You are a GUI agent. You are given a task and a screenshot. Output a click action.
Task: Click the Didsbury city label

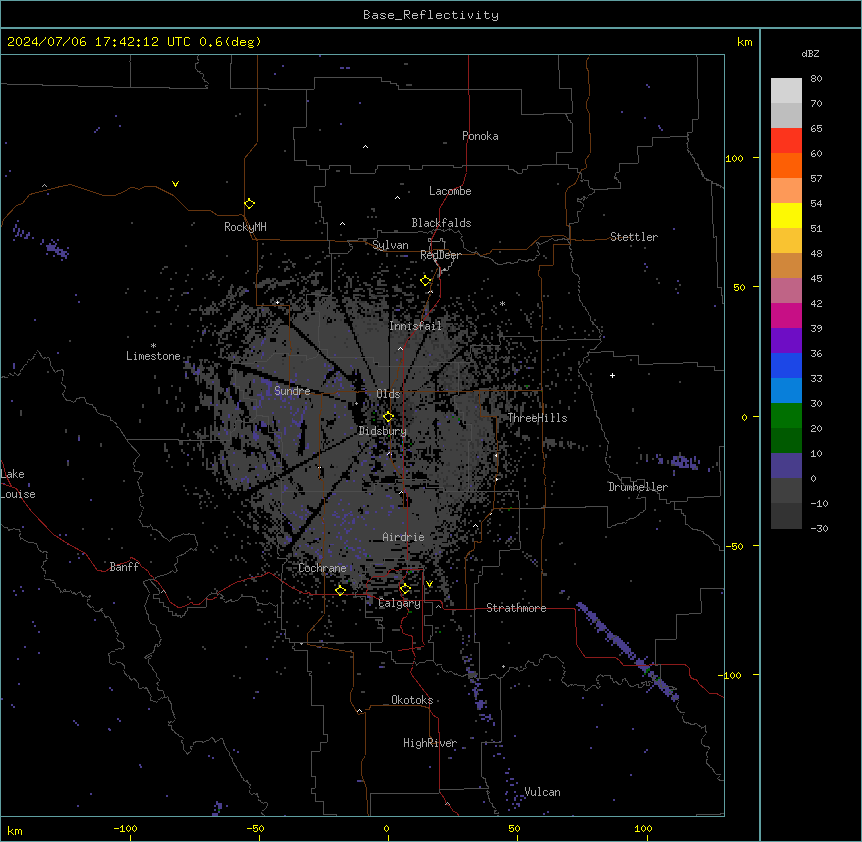(383, 431)
